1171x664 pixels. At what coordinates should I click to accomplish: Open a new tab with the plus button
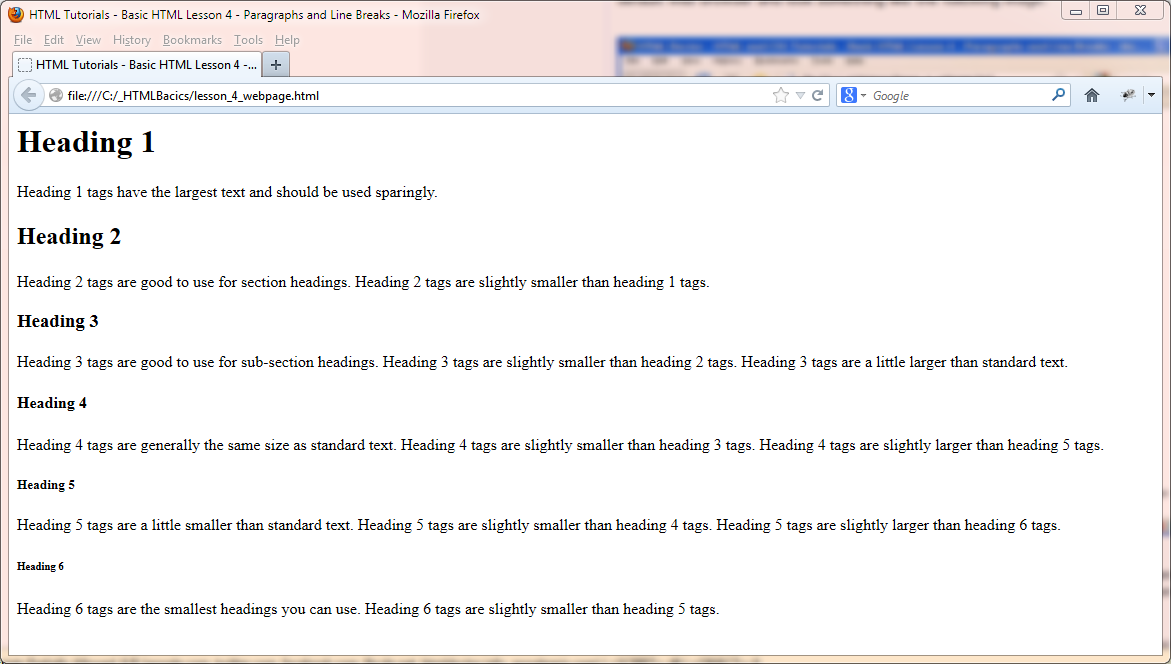pos(276,64)
